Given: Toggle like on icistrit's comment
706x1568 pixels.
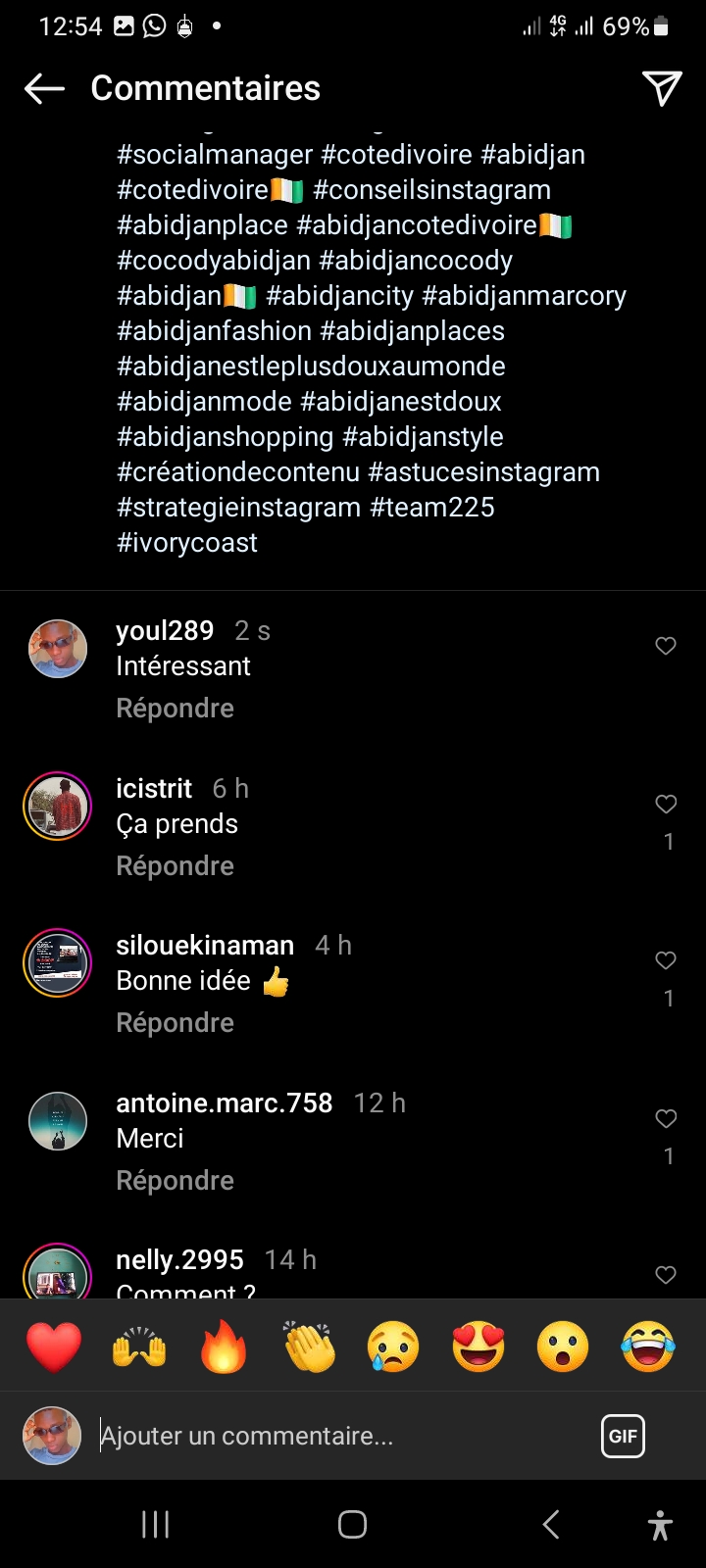Looking at the screenshot, I should [666, 805].
